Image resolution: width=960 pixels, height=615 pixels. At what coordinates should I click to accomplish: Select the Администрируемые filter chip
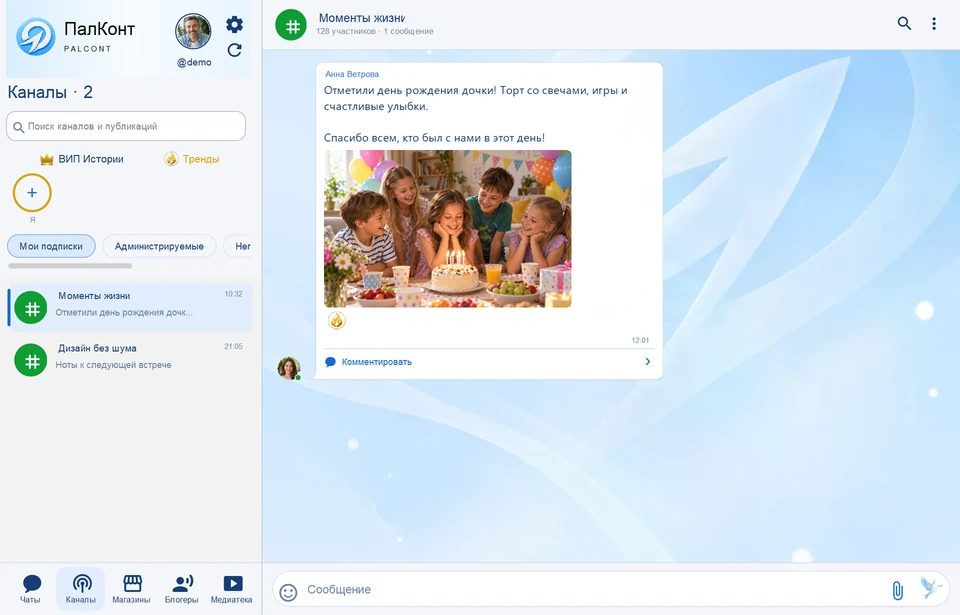click(159, 246)
